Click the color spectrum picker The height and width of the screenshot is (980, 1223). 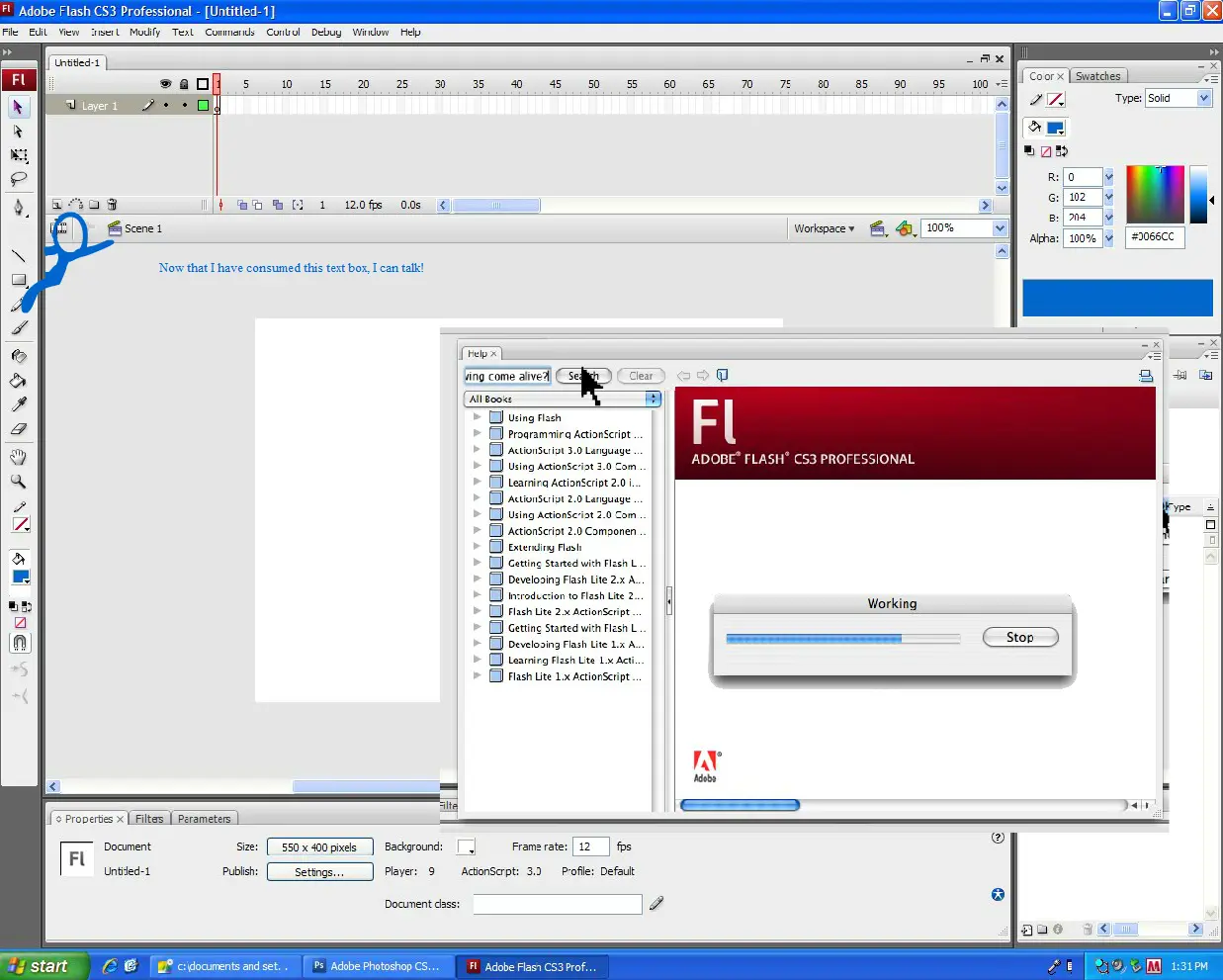point(1155,194)
